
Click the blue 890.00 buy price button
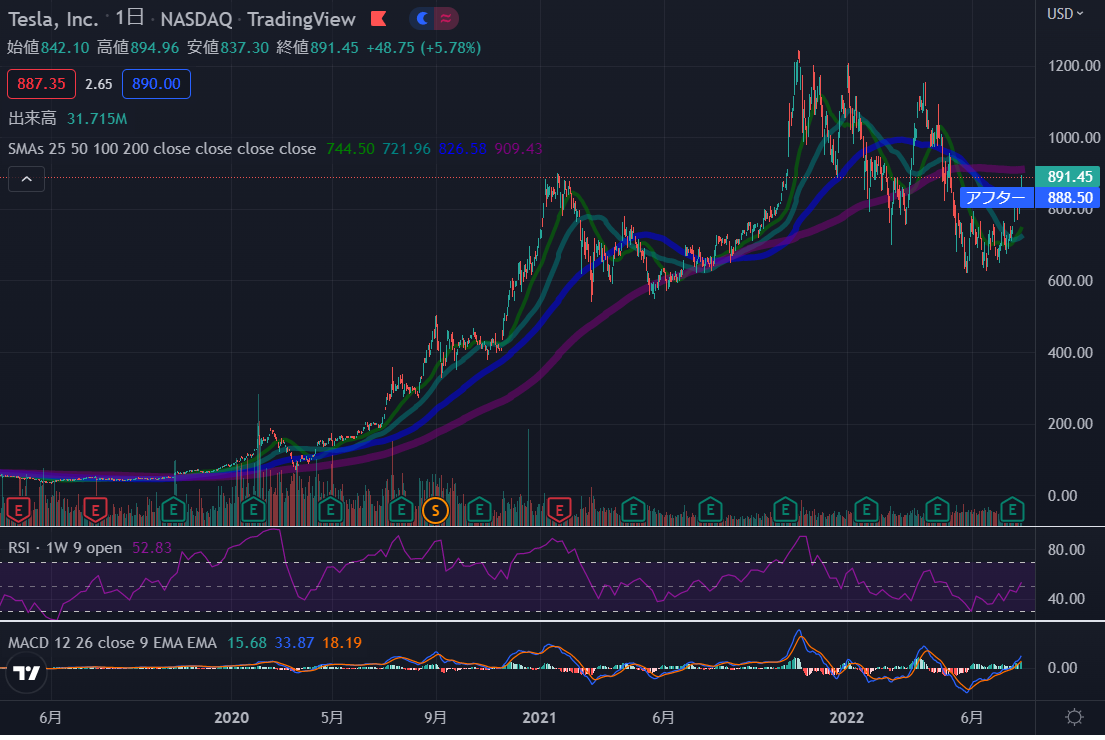coord(156,84)
